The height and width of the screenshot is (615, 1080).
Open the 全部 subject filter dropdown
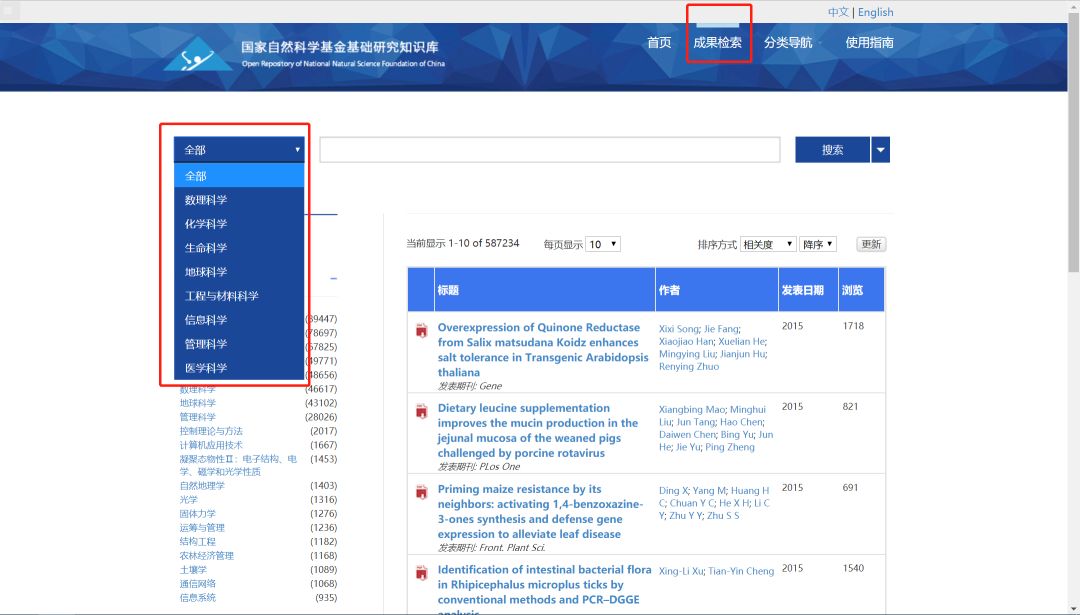(x=238, y=148)
